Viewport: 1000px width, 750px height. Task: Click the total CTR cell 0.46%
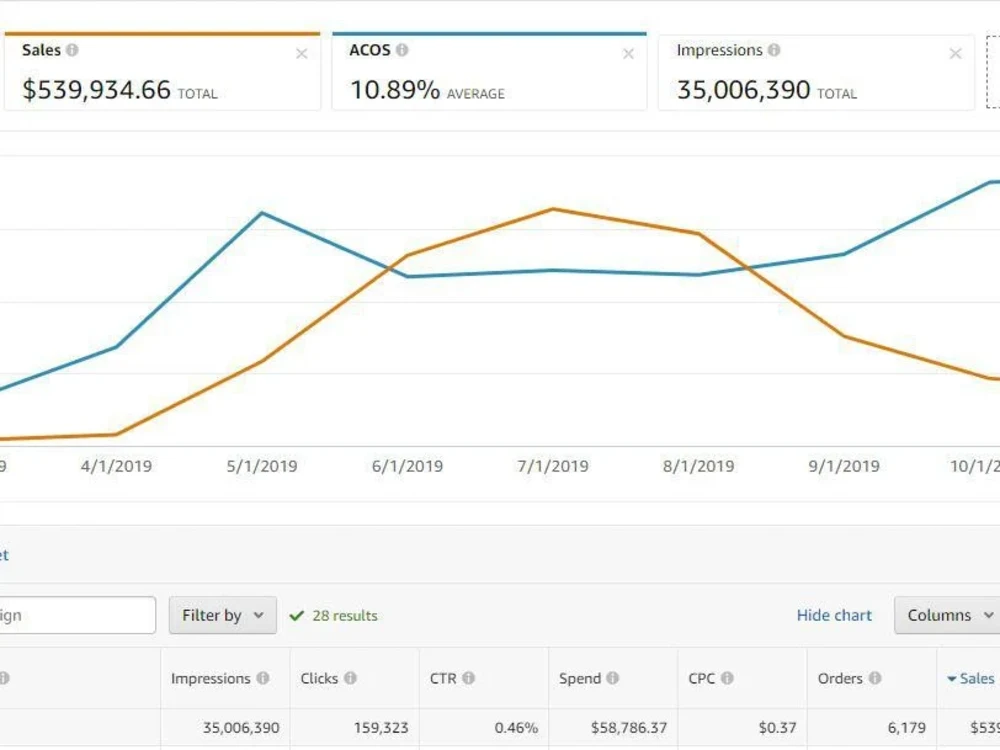[x=516, y=728]
